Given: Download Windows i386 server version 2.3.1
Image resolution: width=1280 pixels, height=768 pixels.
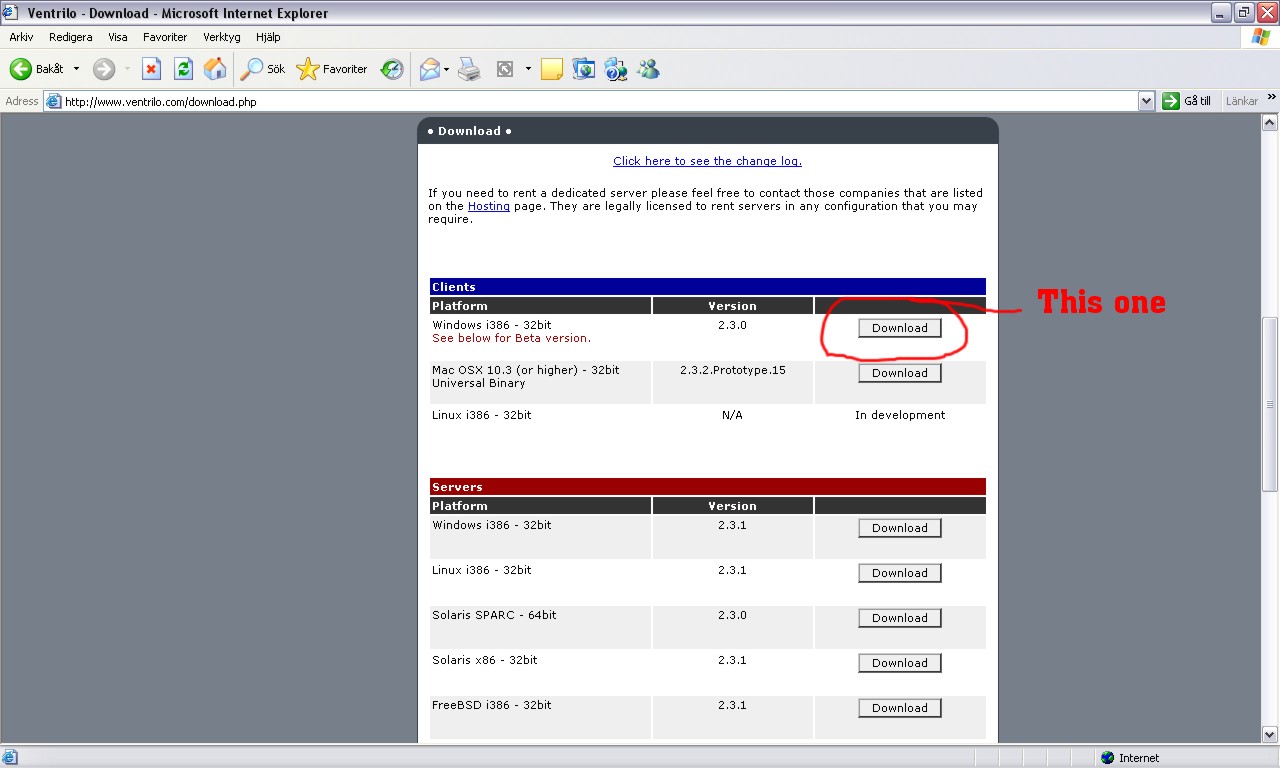Looking at the screenshot, I should pyautogui.click(x=899, y=528).
